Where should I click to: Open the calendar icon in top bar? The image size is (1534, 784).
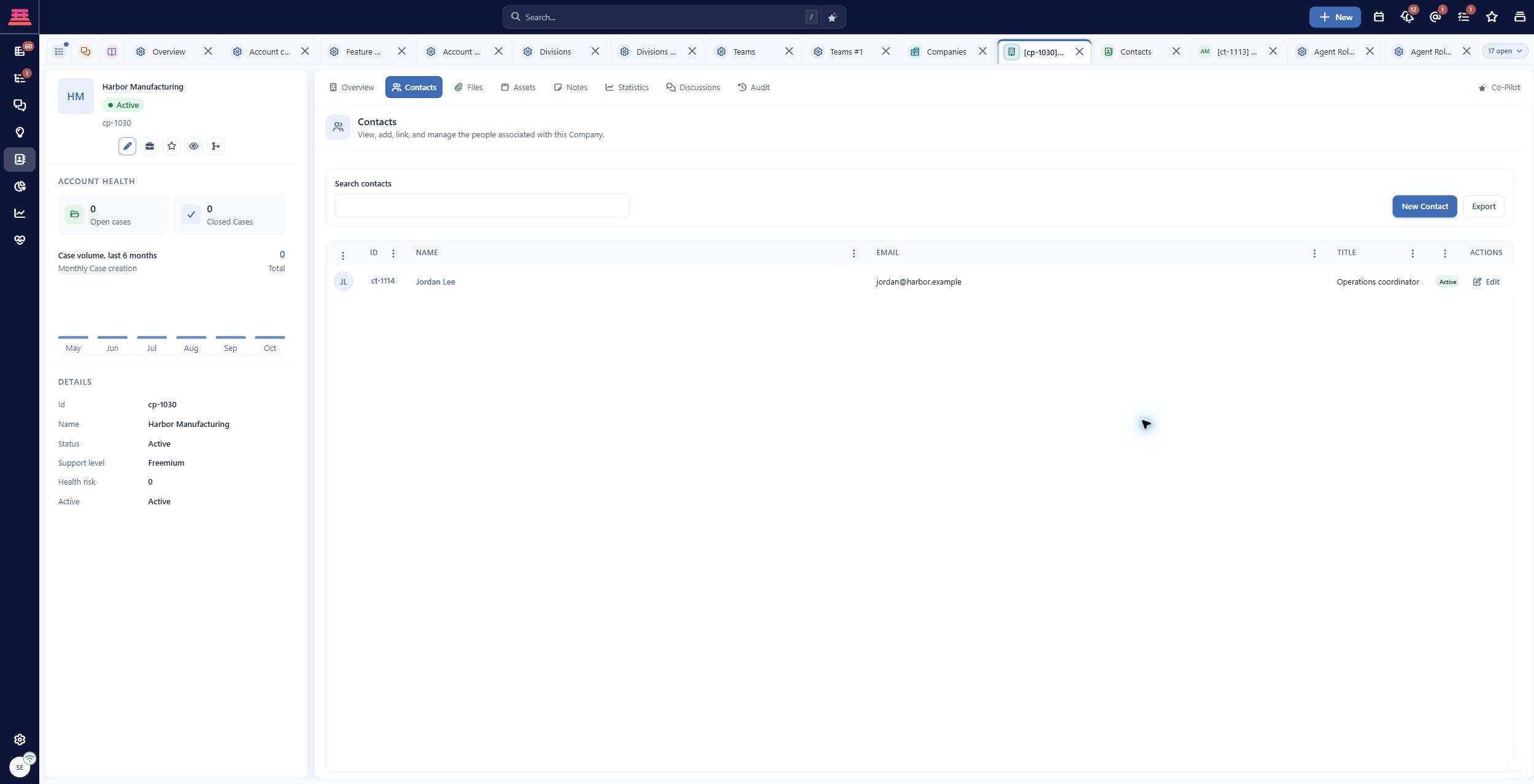point(1379,17)
